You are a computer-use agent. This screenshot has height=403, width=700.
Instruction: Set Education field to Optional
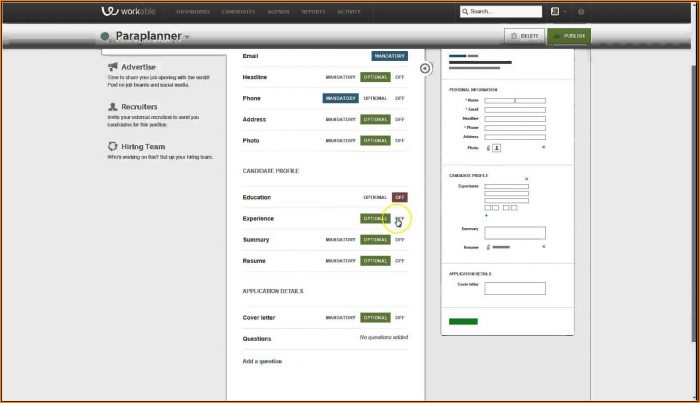coord(375,197)
